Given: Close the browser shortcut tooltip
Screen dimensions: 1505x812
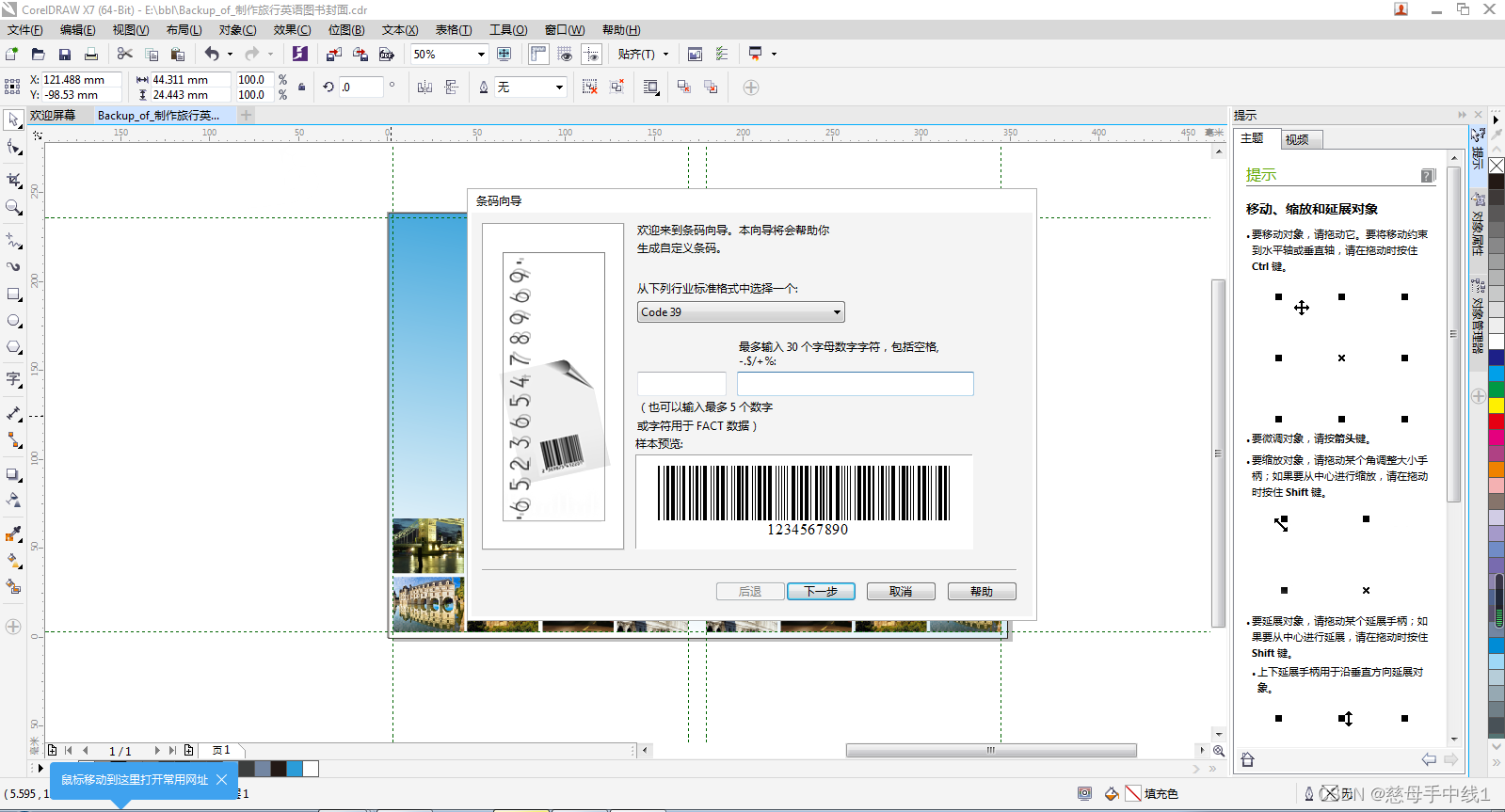Looking at the screenshot, I should (x=221, y=779).
